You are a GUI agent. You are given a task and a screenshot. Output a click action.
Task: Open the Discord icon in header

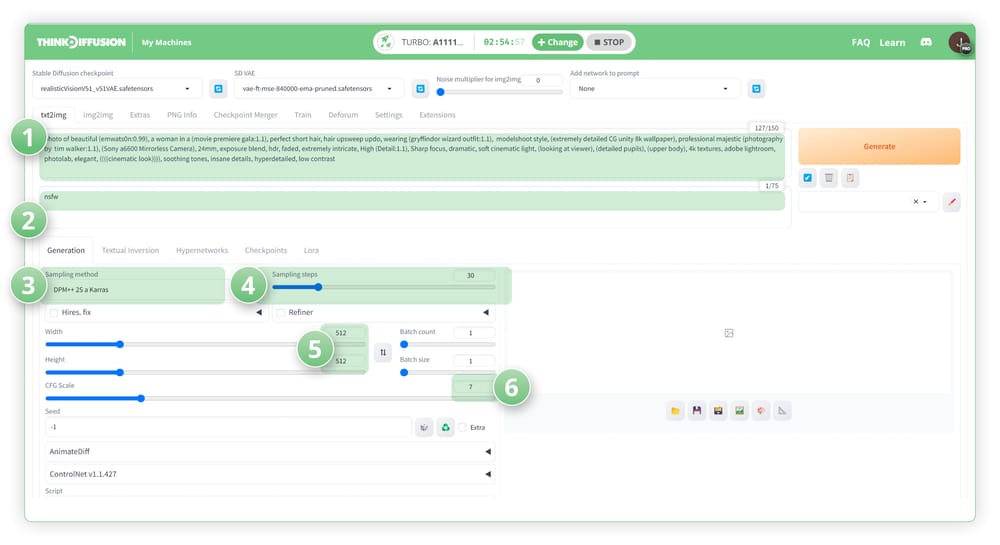pyautogui.click(x=926, y=42)
